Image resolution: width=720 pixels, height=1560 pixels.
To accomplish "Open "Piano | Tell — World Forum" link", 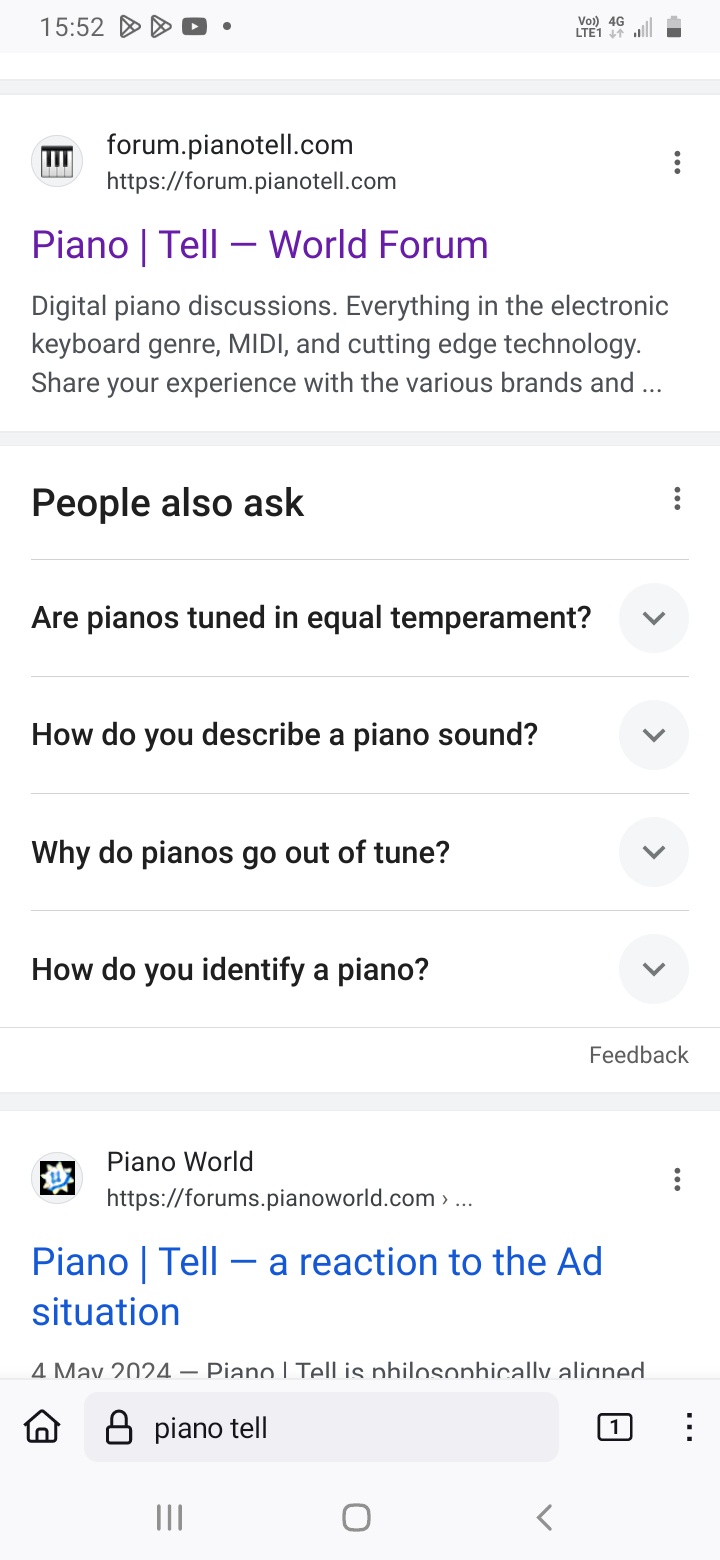I will (x=260, y=245).
